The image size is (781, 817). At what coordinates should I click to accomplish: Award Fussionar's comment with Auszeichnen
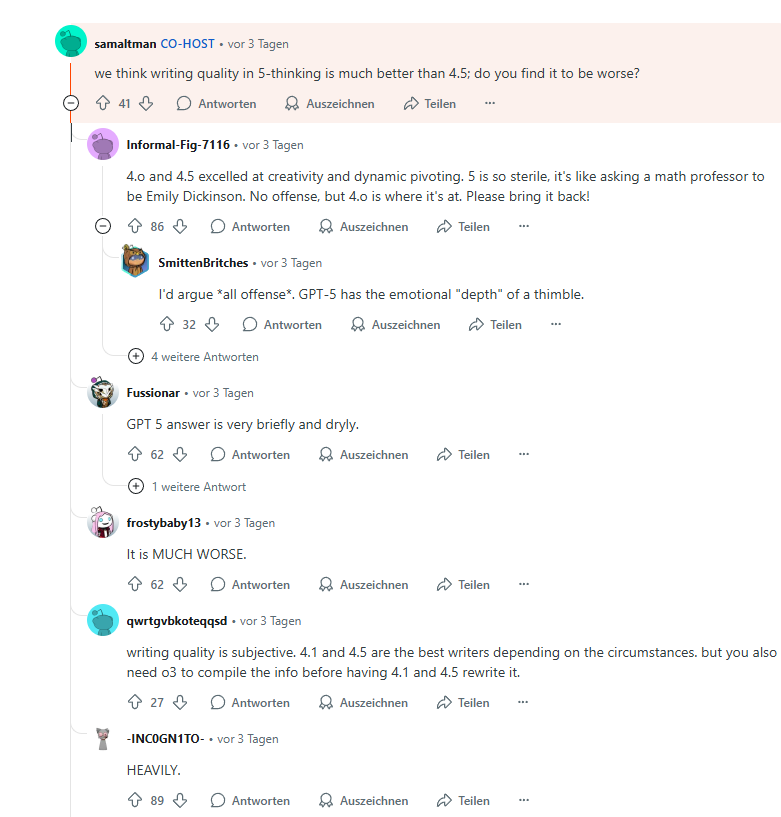tap(363, 455)
